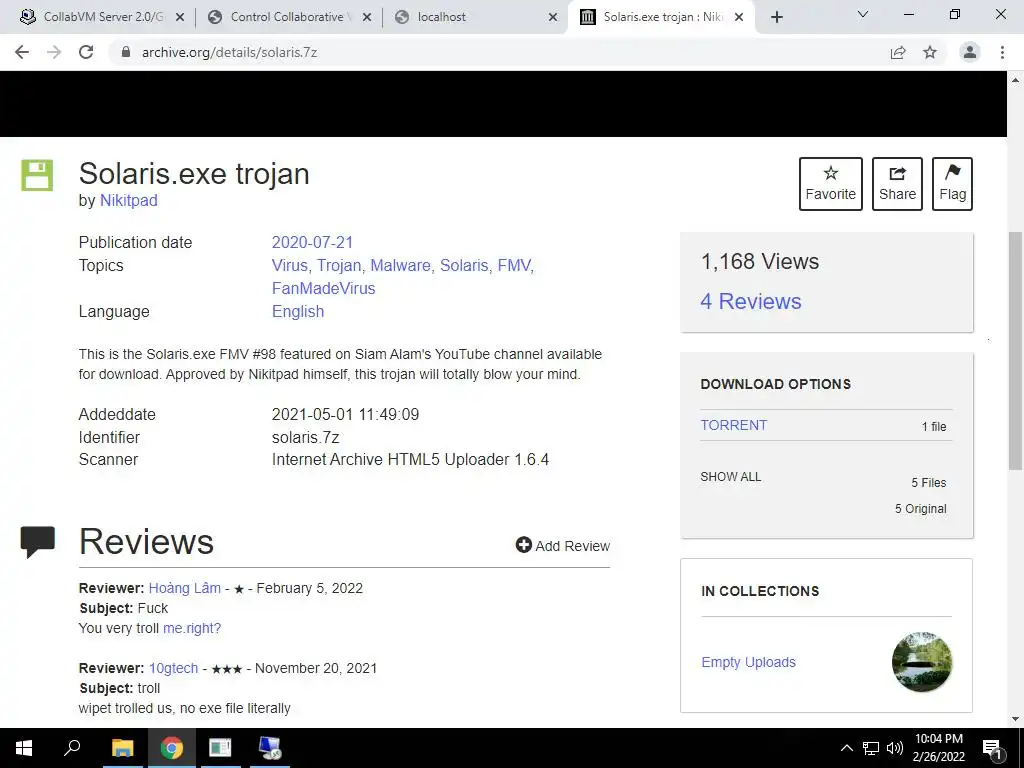Image resolution: width=1024 pixels, height=768 pixels.
Task: Open the Virus topic link
Action: (x=289, y=265)
